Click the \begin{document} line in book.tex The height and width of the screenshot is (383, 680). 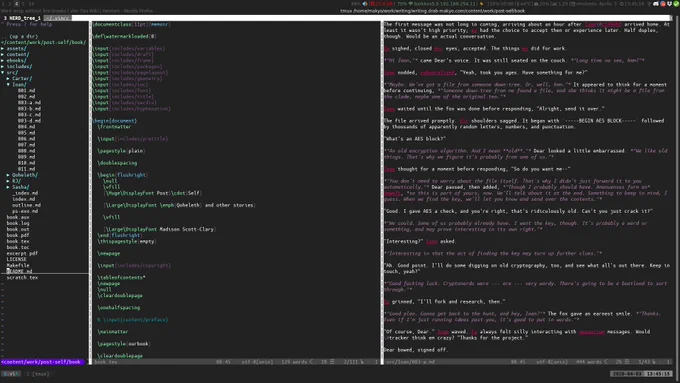(114, 121)
